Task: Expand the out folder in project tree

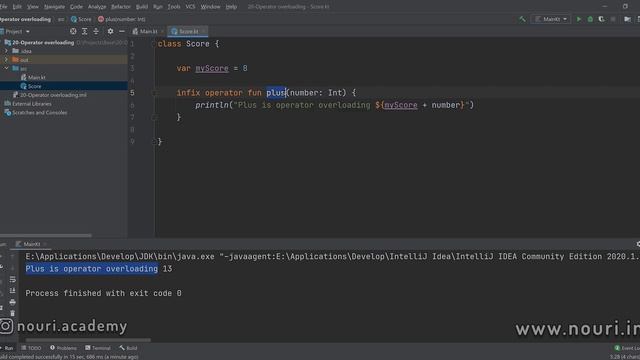Action: (x=6, y=60)
